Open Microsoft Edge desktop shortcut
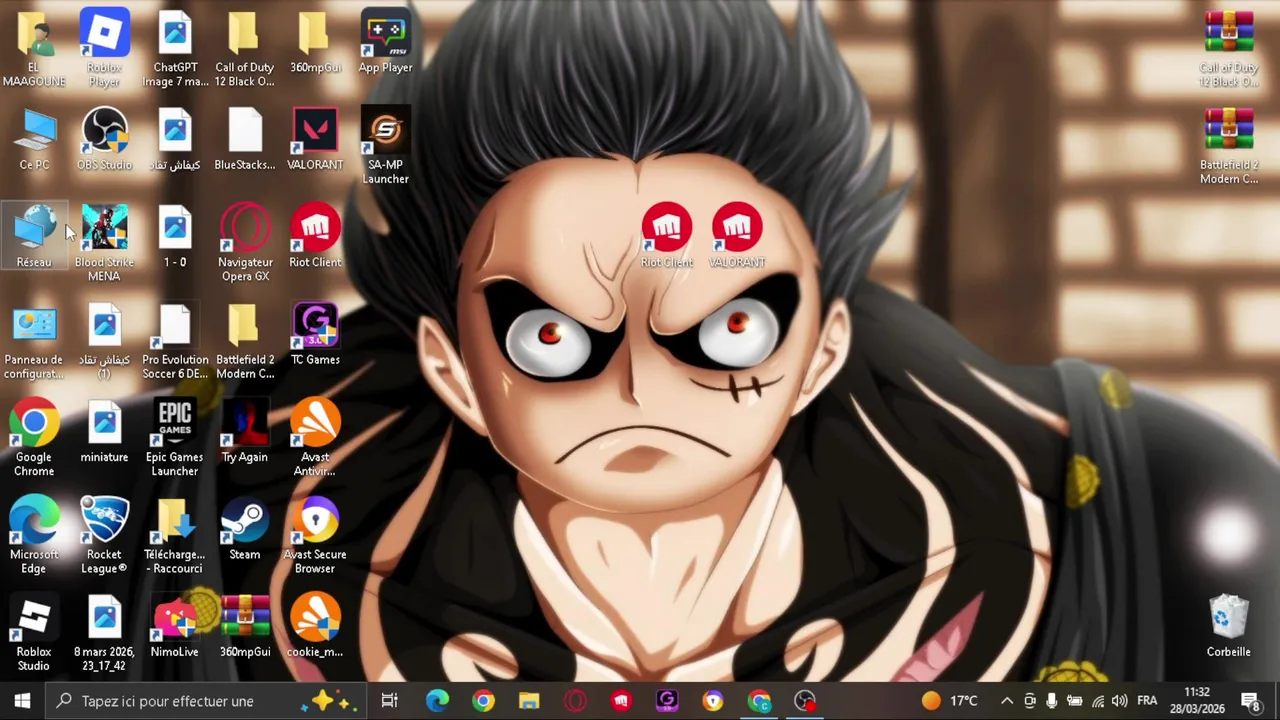The width and height of the screenshot is (1280, 720). tap(34, 536)
